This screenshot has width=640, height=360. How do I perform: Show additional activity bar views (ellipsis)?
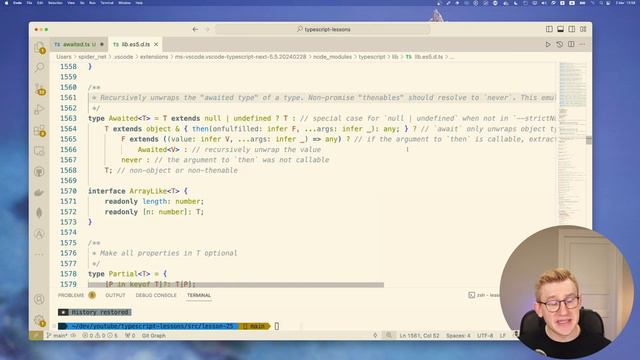tap(40, 254)
